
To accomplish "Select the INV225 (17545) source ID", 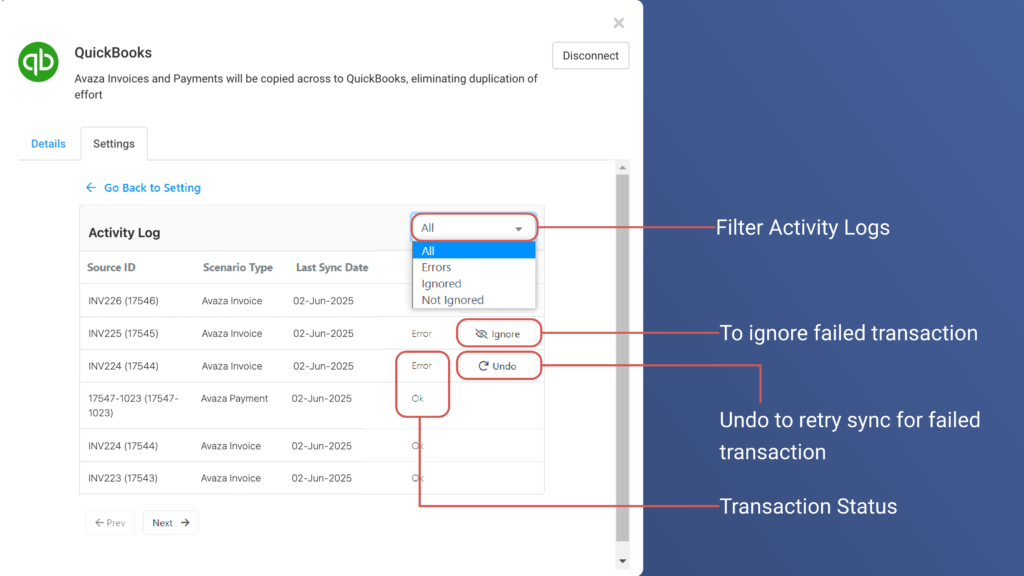I will [x=123, y=334].
